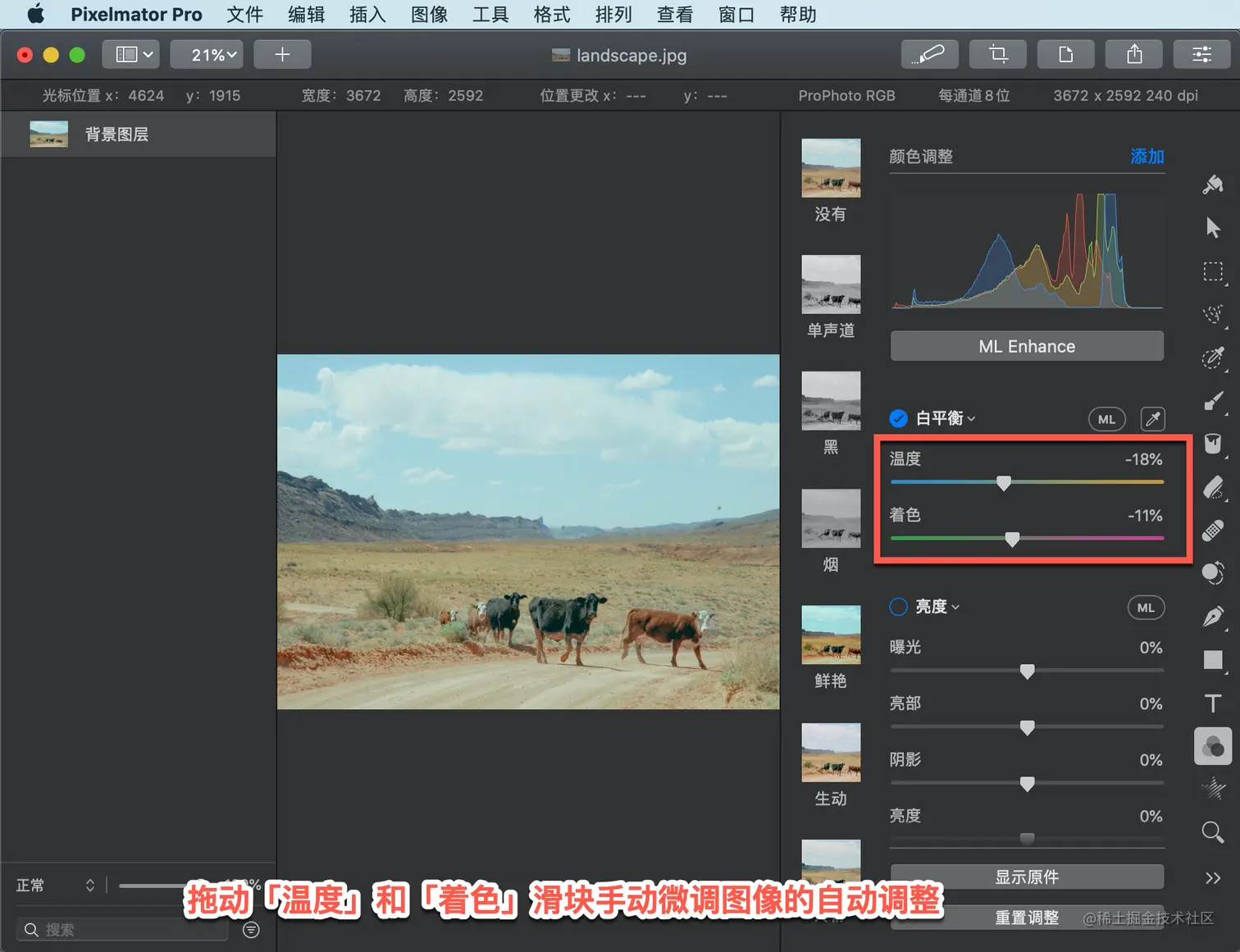Open the 帮助 menu

(x=798, y=15)
